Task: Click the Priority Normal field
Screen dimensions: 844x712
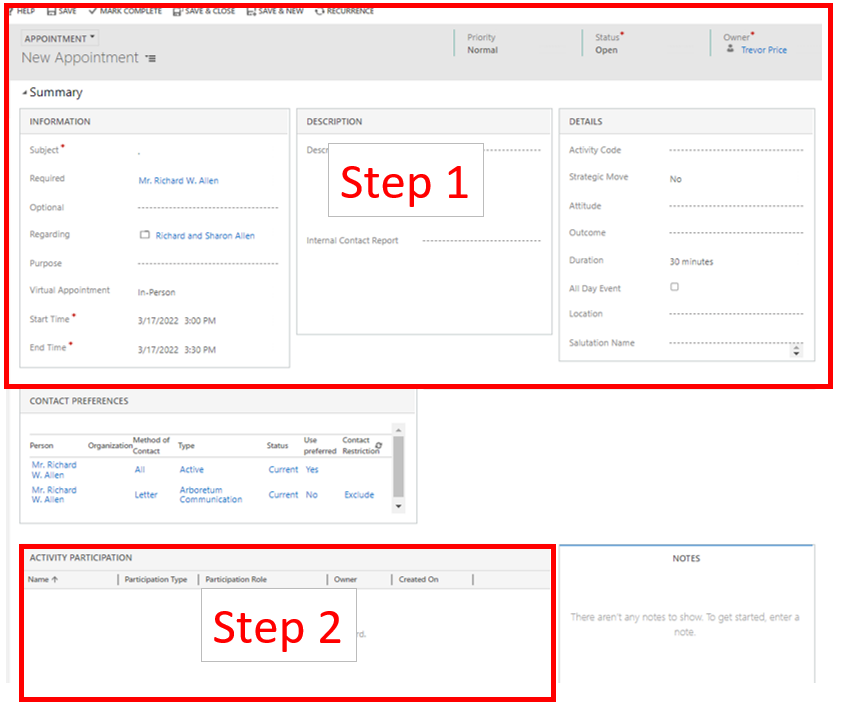Action: click(x=483, y=50)
